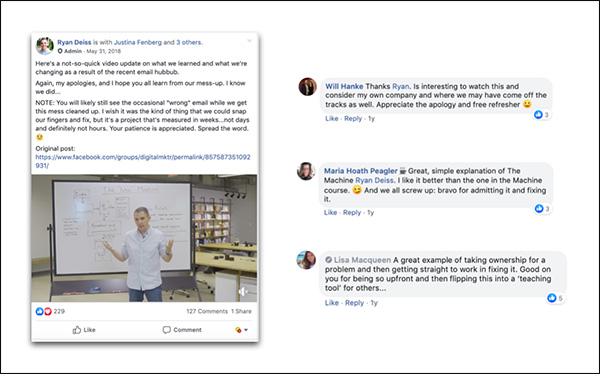
Task: View the 3 likes on Maria's comment
Action: coord(543,209)
